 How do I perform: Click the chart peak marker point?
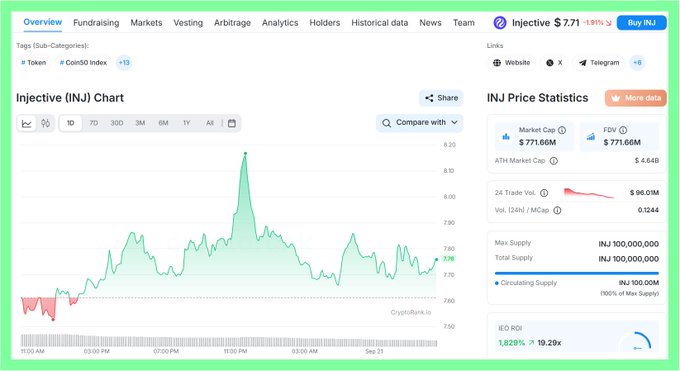[x=245, y=153]
